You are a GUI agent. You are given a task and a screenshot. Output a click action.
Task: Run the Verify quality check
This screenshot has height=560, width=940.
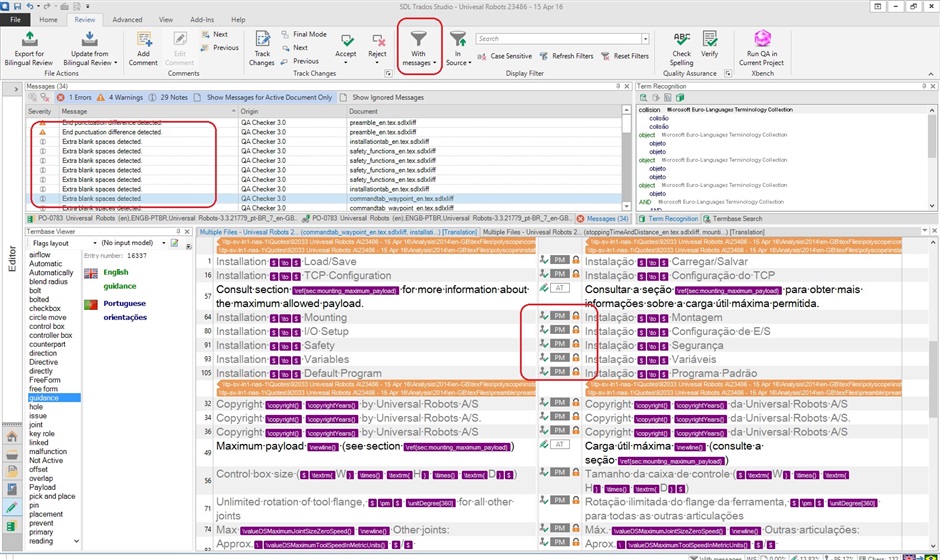709,40
